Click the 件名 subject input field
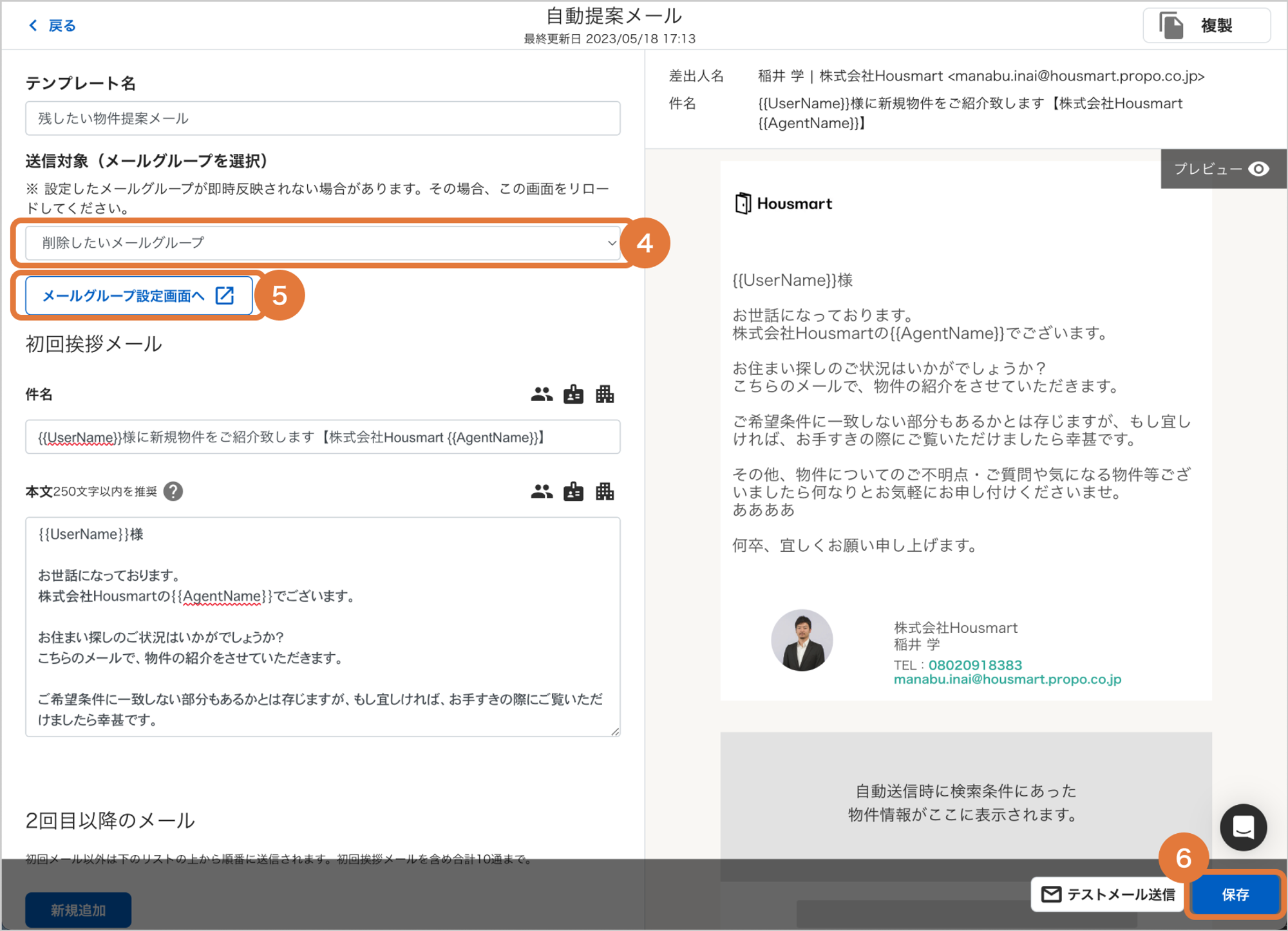 (x=323, y=437)
